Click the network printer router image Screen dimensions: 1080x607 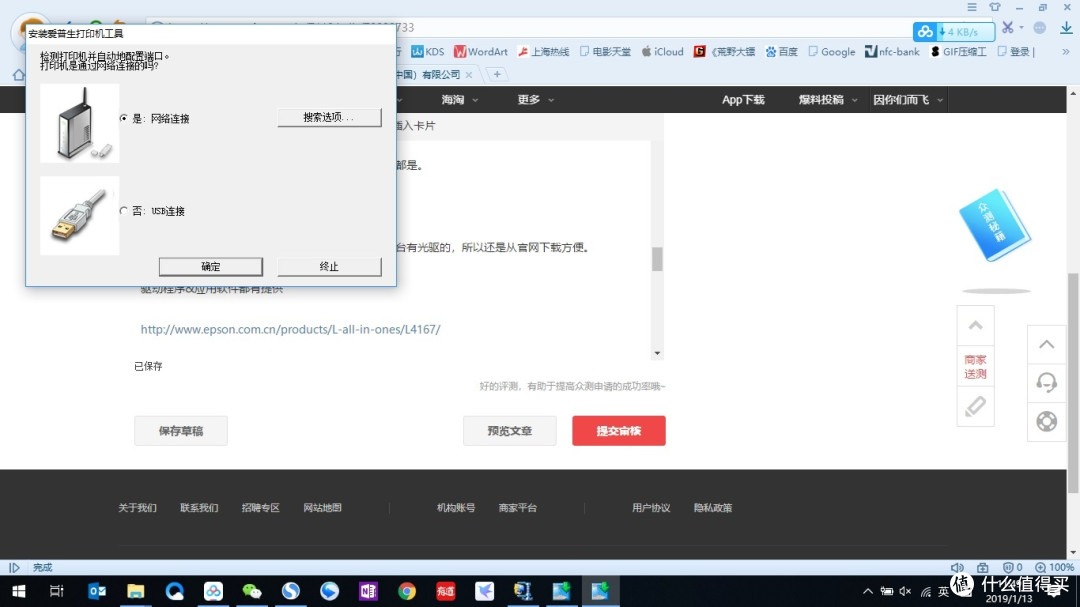(80, 123)
